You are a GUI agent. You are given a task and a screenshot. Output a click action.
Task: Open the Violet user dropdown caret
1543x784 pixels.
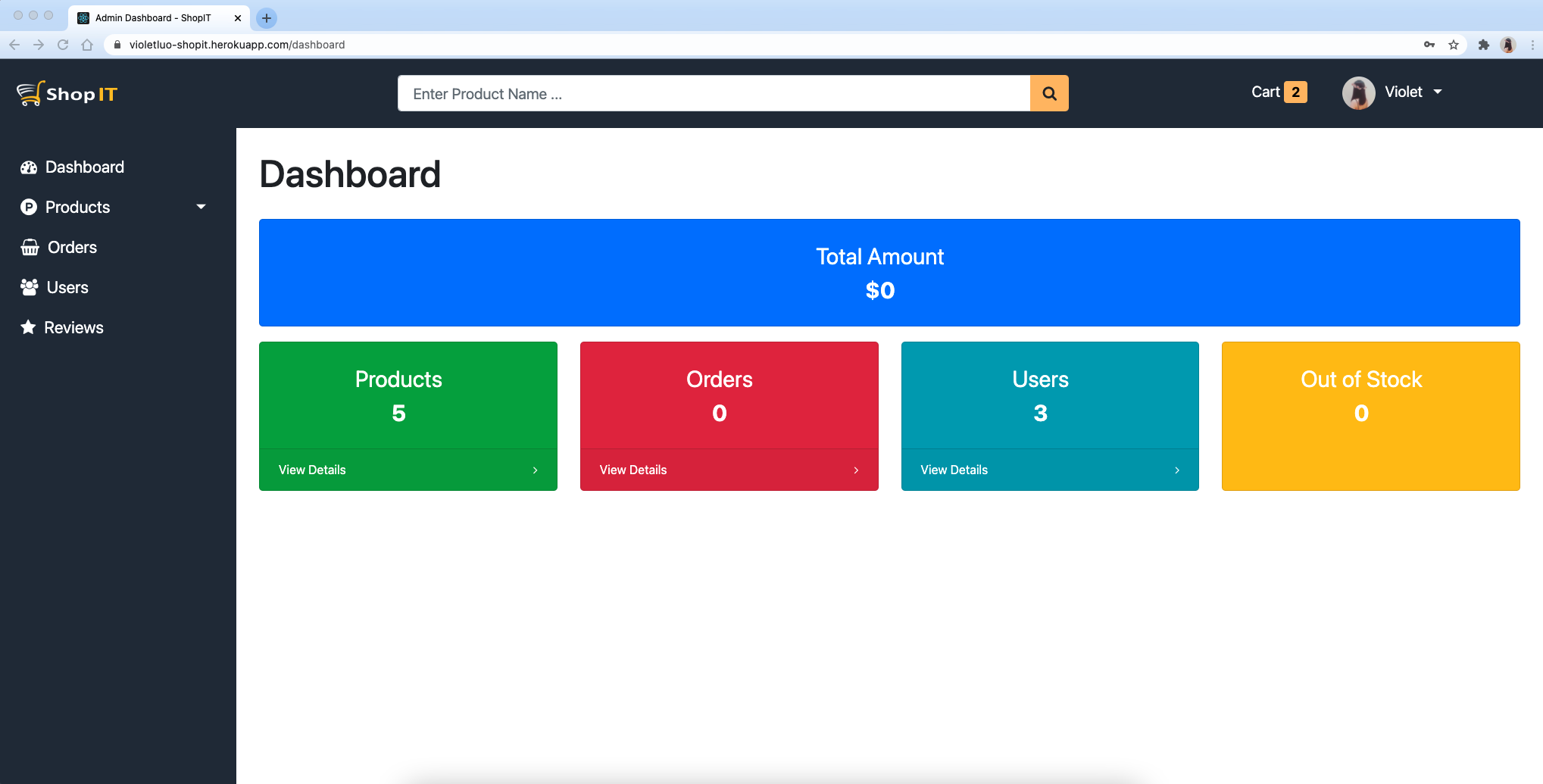(1438, 92)
